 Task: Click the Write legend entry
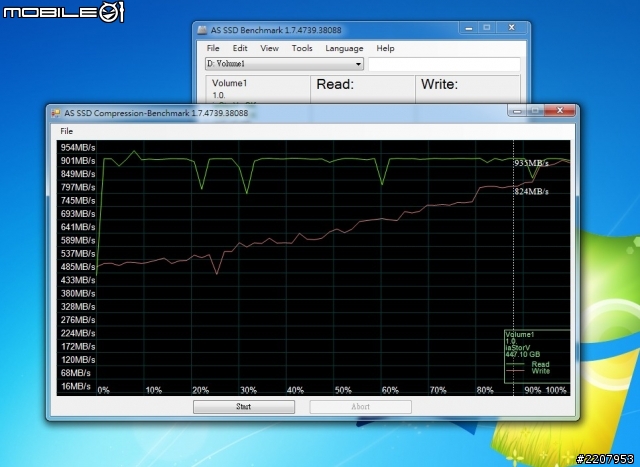pos(540,371)
